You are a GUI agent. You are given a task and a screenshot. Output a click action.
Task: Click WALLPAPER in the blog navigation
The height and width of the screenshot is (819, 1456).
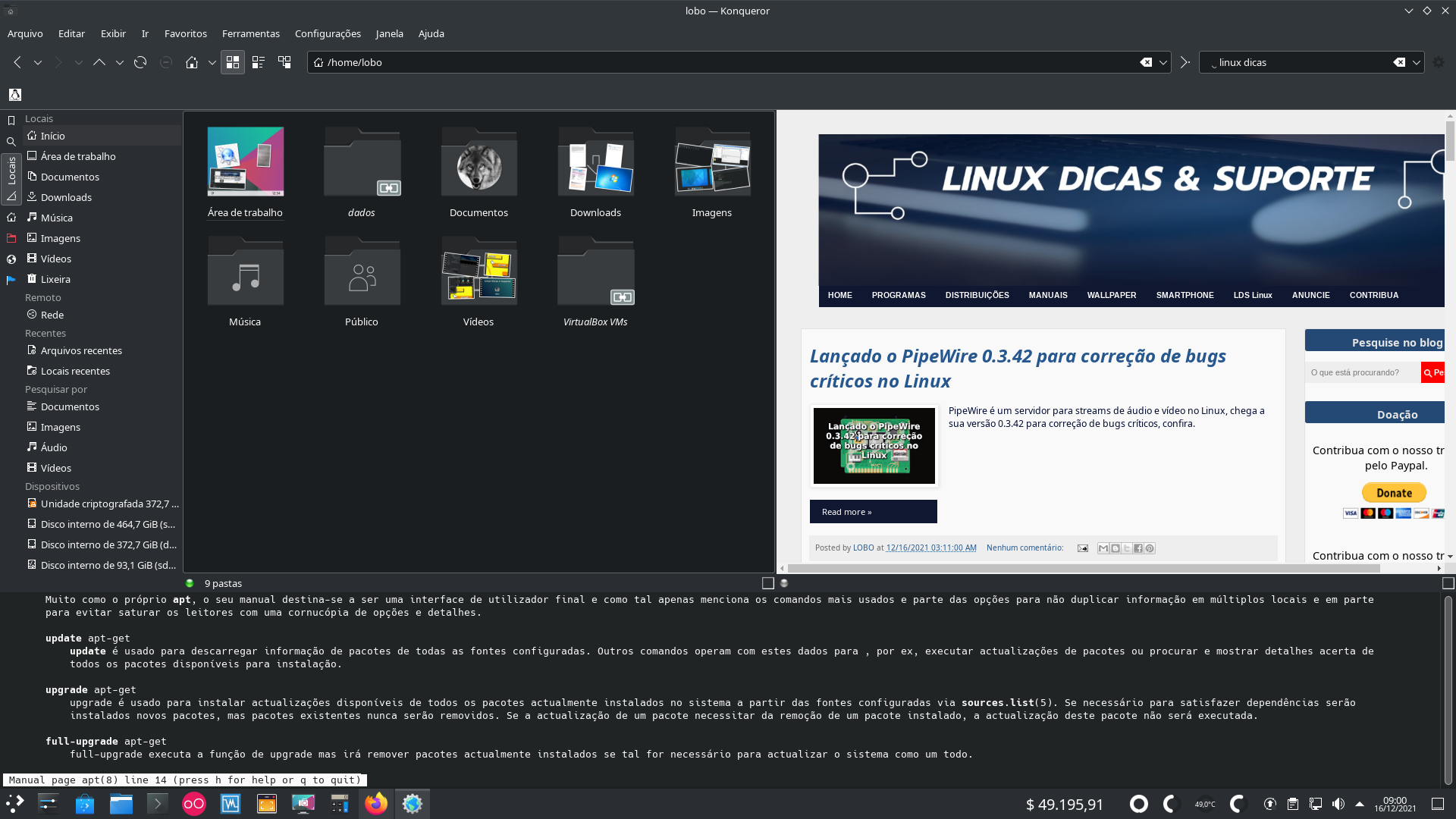1111,295
